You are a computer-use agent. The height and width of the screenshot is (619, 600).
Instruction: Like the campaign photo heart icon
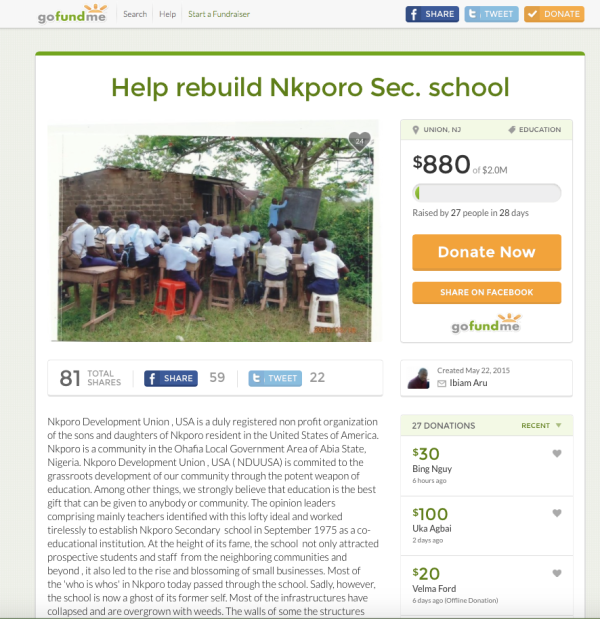click(x=359, y=141)
